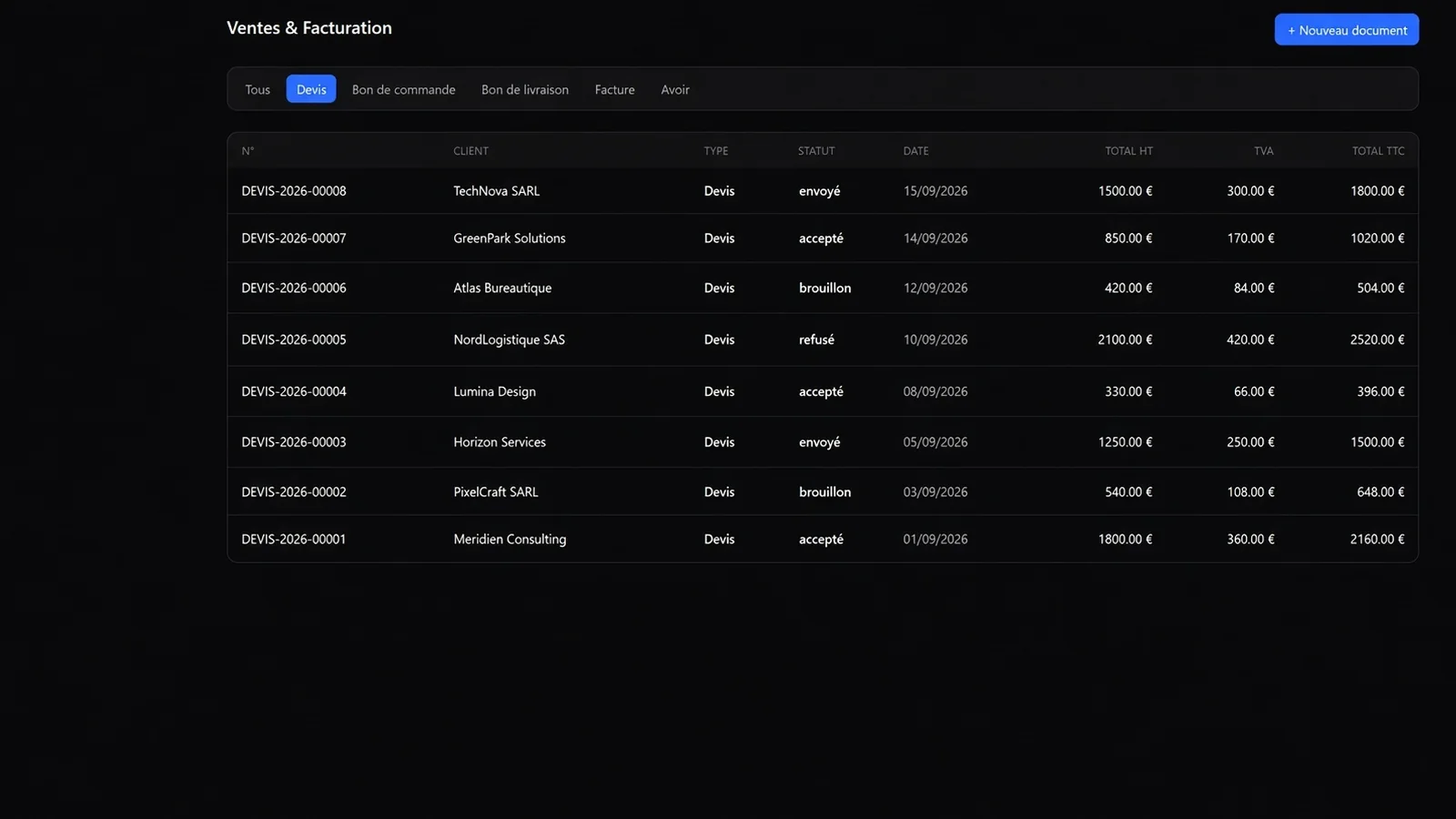
Task: Click the date 15/09/2026
Action: coord(935,191)
